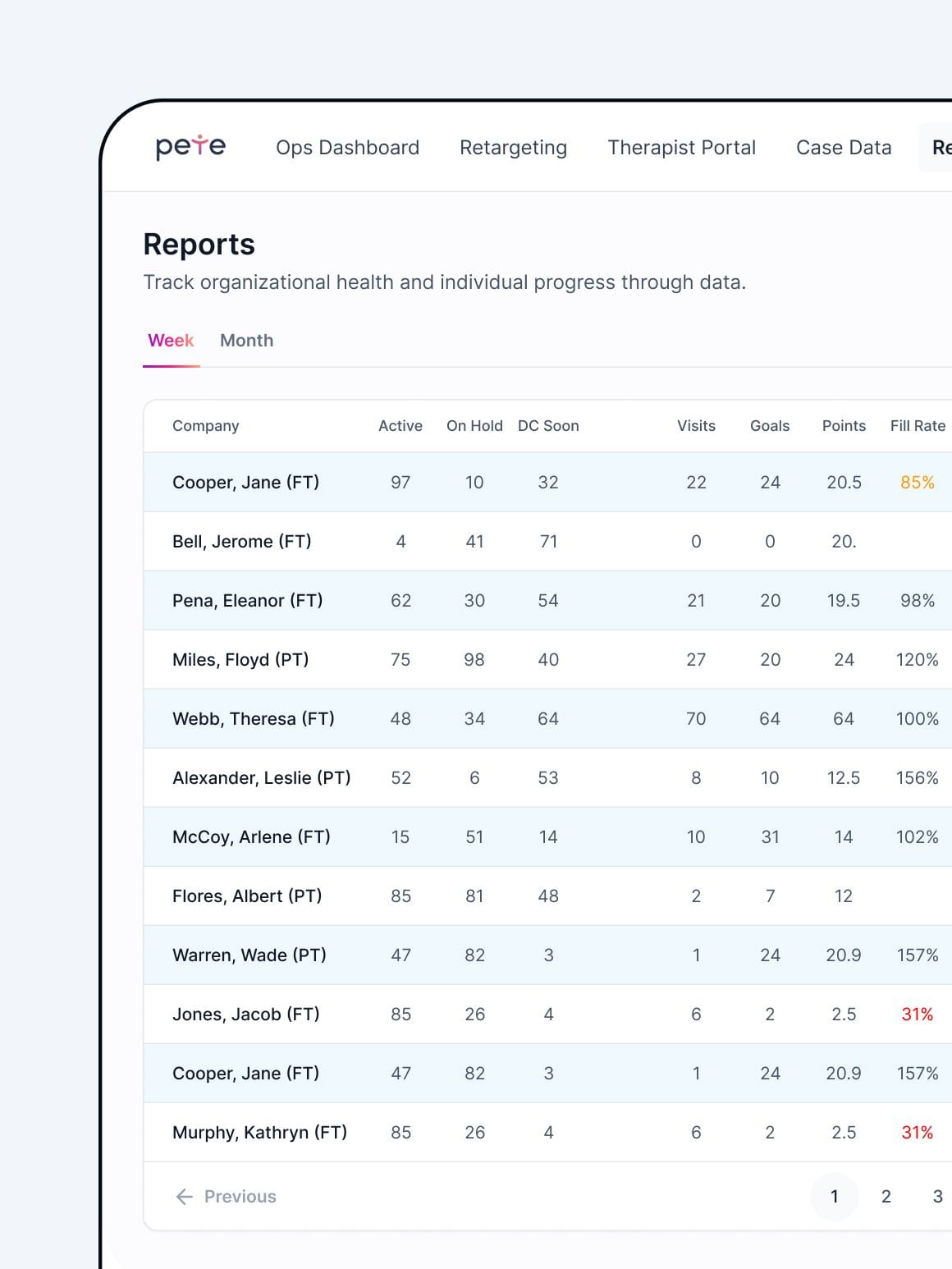Go to page 2 of results
This screenshot has width=952, height=1269.
(x=886, y=1197)
